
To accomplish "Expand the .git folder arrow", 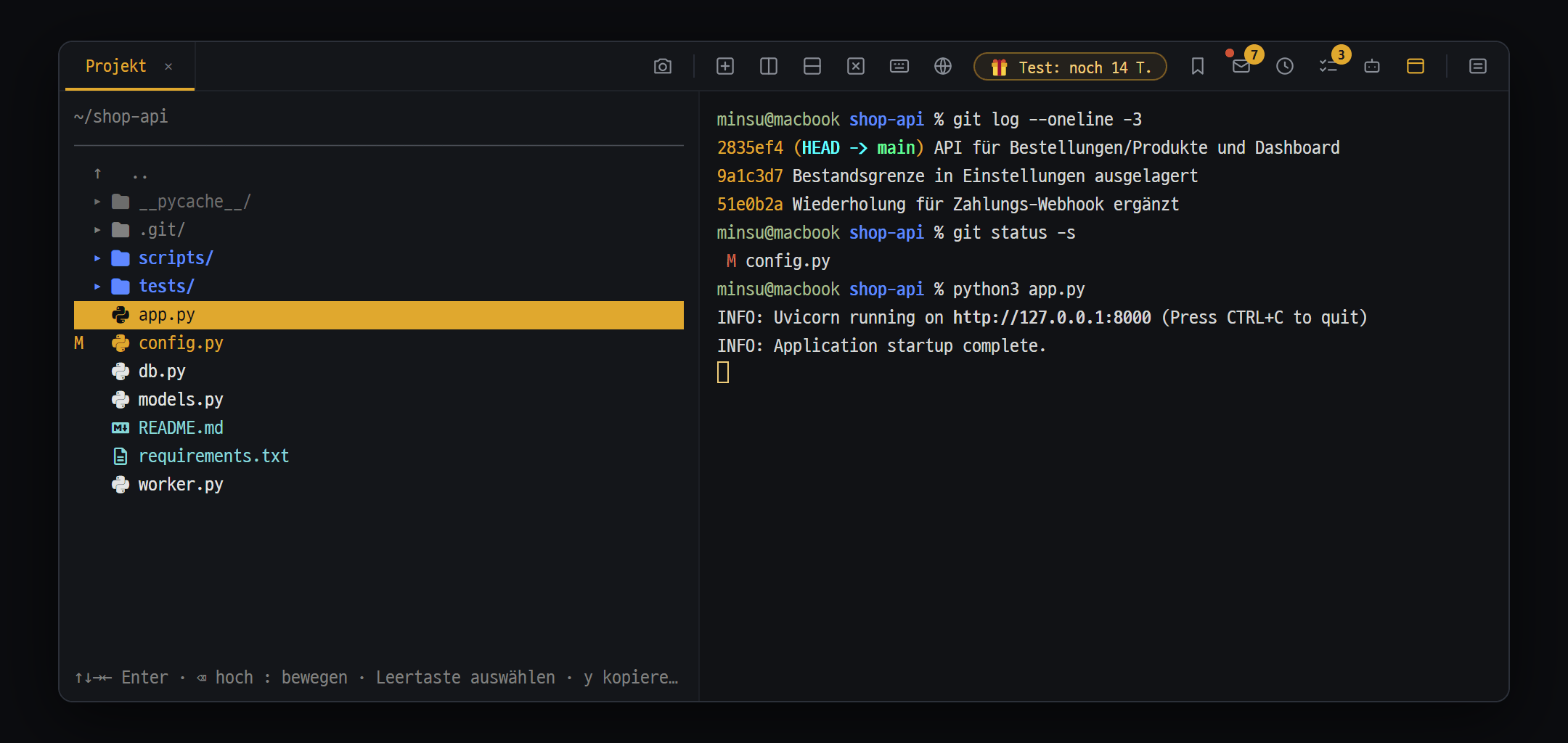I will [97, 230].
